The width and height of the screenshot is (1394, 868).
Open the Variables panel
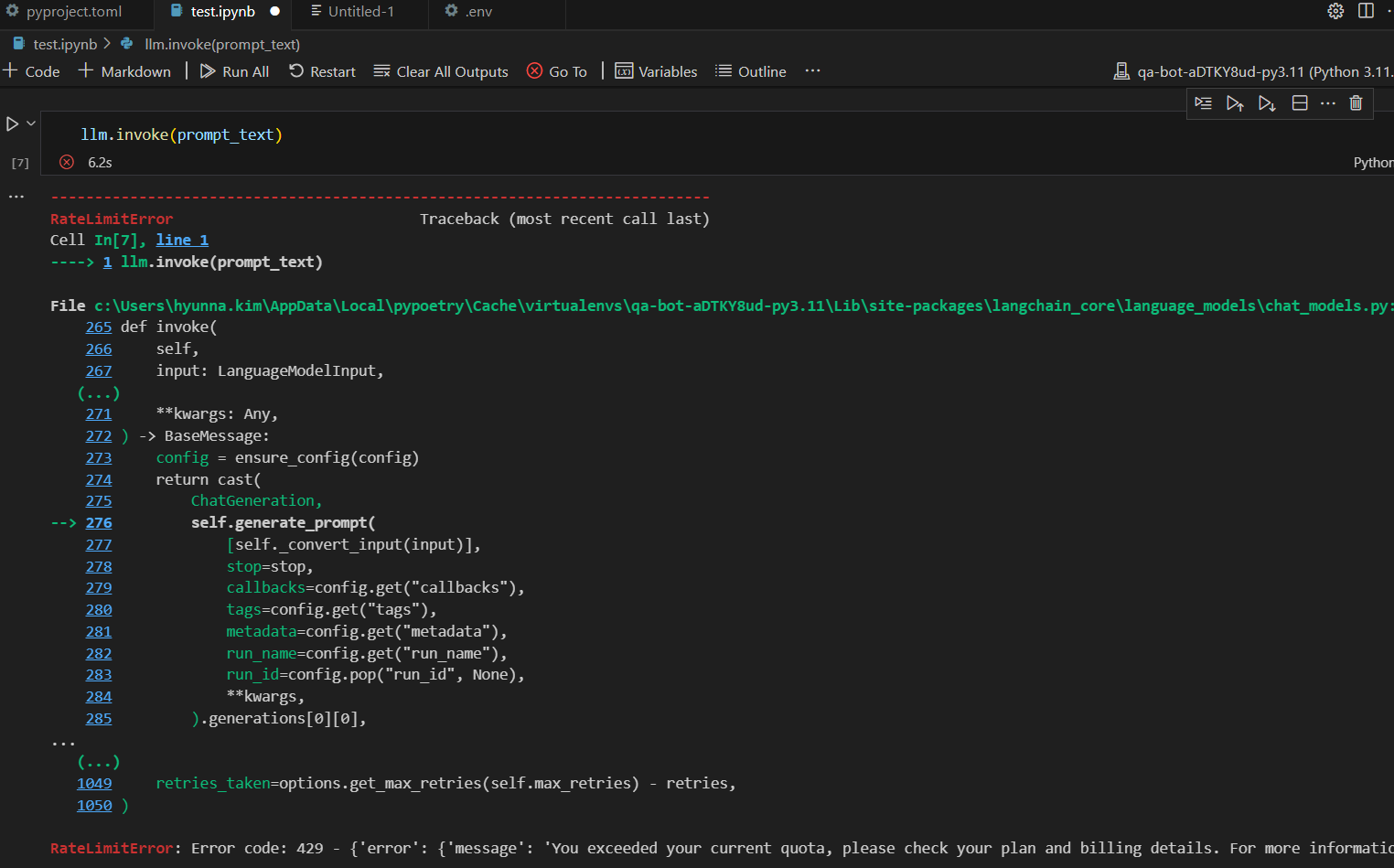[656, 71]
